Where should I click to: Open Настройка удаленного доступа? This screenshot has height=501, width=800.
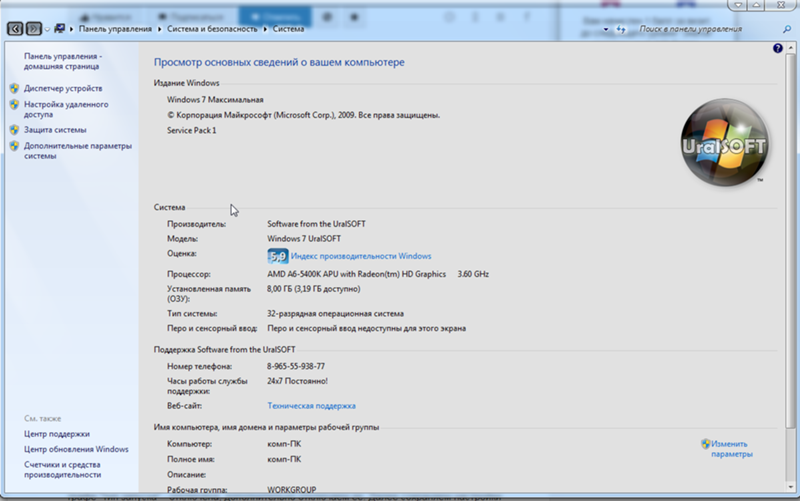tap(66, 109)
